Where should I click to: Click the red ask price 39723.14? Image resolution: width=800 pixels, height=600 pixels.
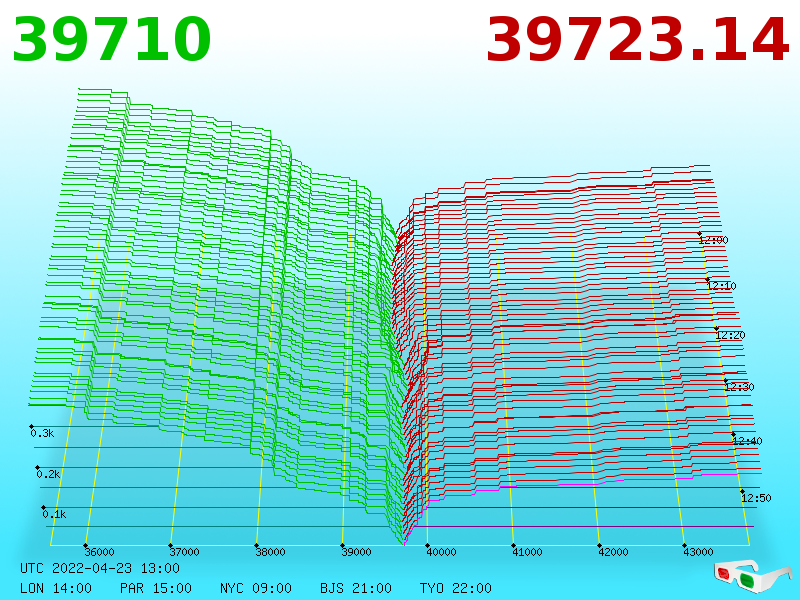[637, 39]
